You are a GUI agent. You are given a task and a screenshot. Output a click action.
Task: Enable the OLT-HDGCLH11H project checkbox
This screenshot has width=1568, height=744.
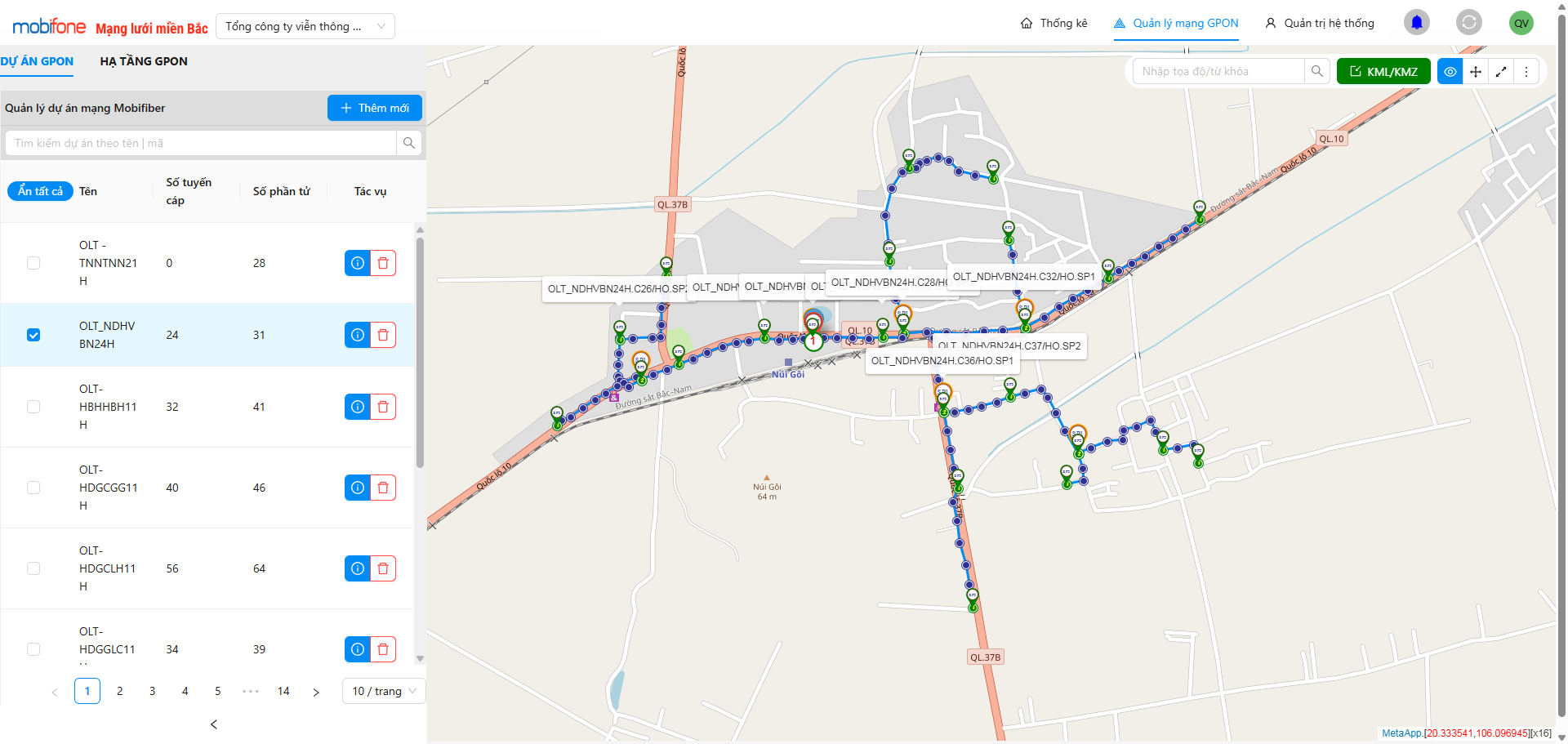(x=33, y=568)
